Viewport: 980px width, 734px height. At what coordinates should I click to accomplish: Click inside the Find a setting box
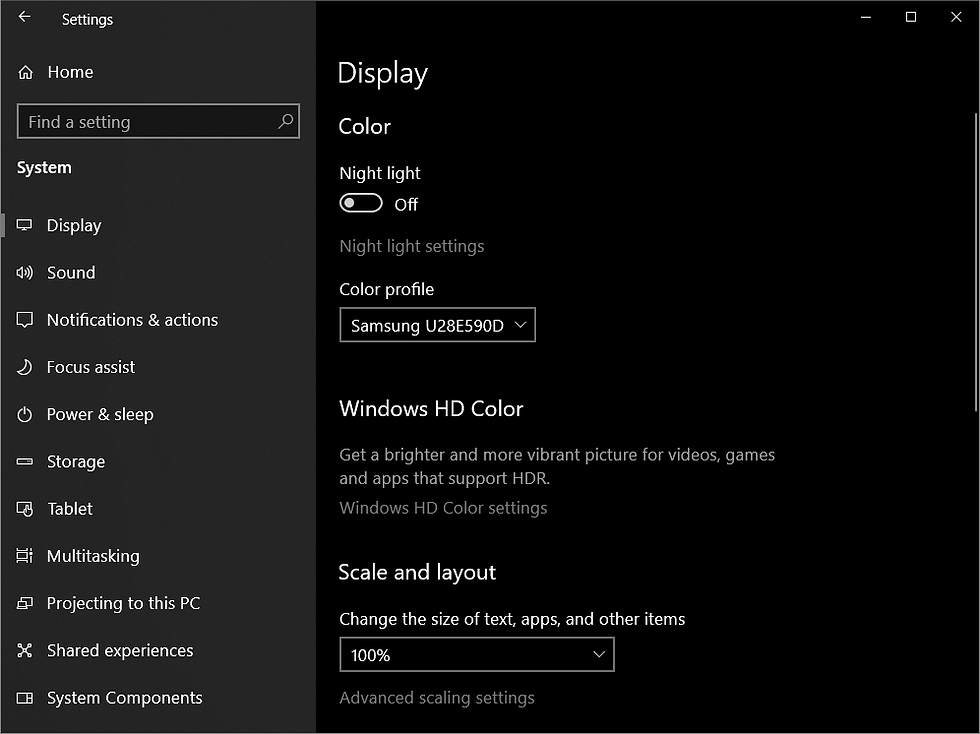157,121
